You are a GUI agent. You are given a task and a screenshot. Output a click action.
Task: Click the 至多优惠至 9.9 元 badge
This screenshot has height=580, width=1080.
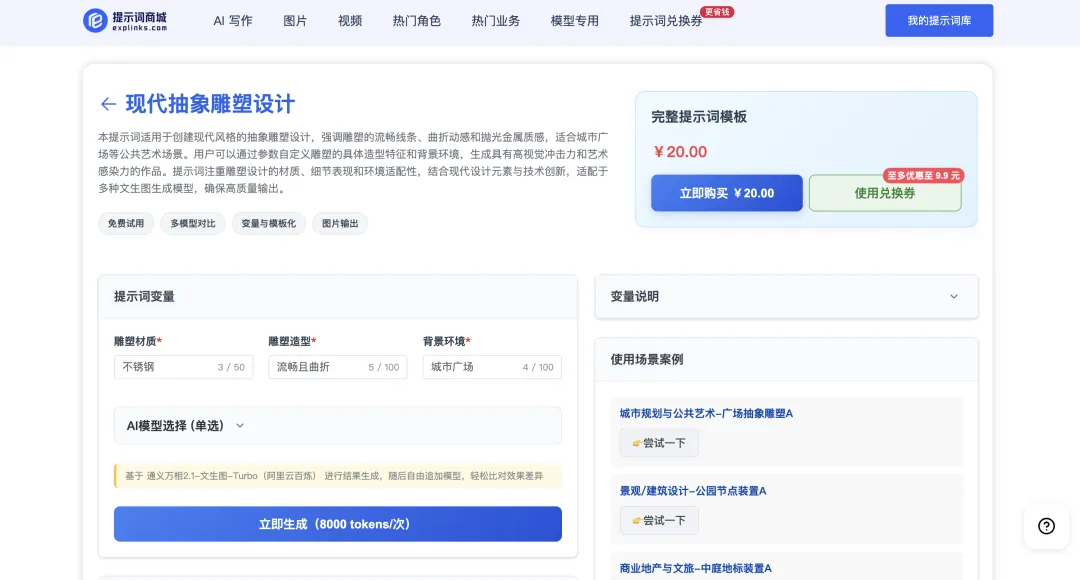point(923,176)
